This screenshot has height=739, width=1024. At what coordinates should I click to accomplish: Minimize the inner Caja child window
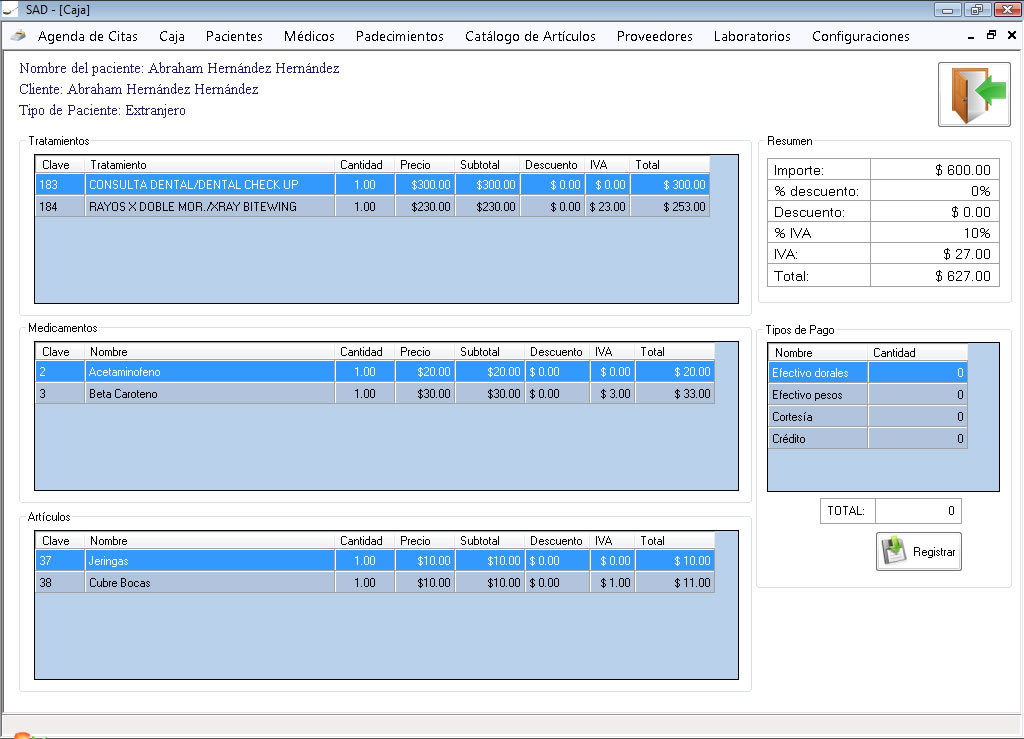tap(971, 36)
